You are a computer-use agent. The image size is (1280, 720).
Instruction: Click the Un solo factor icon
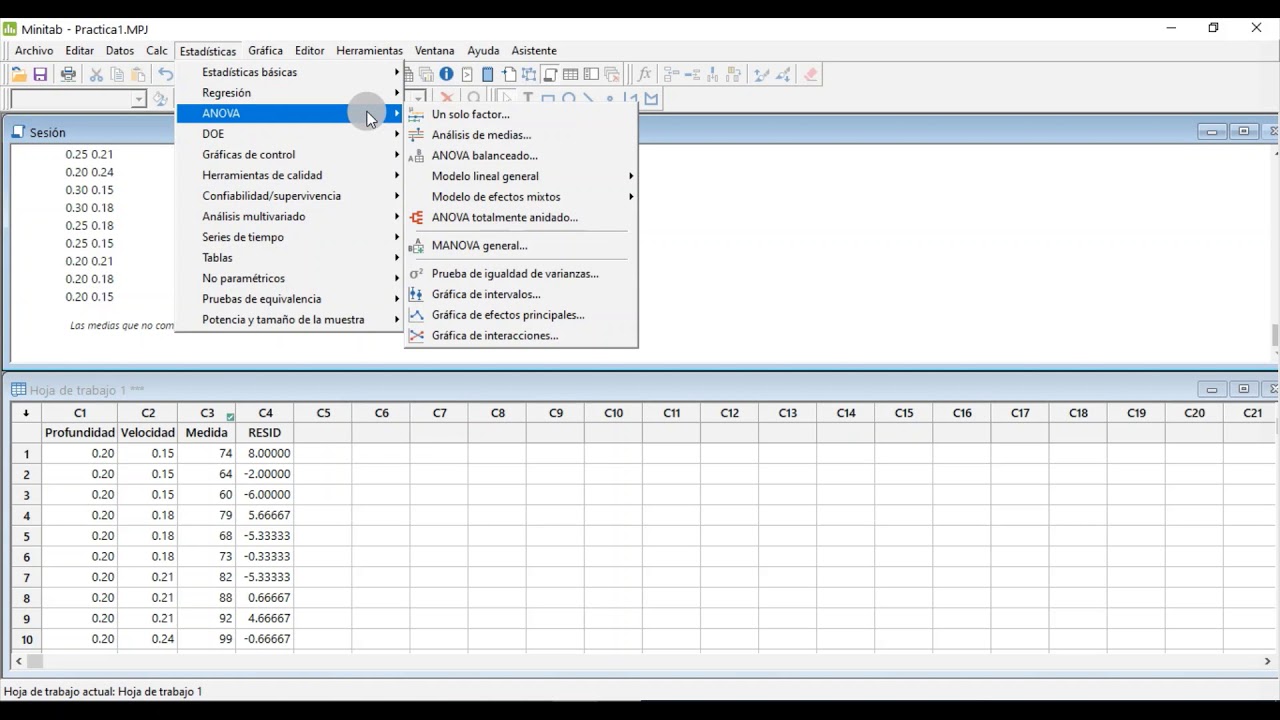click(x=416, y=115)
